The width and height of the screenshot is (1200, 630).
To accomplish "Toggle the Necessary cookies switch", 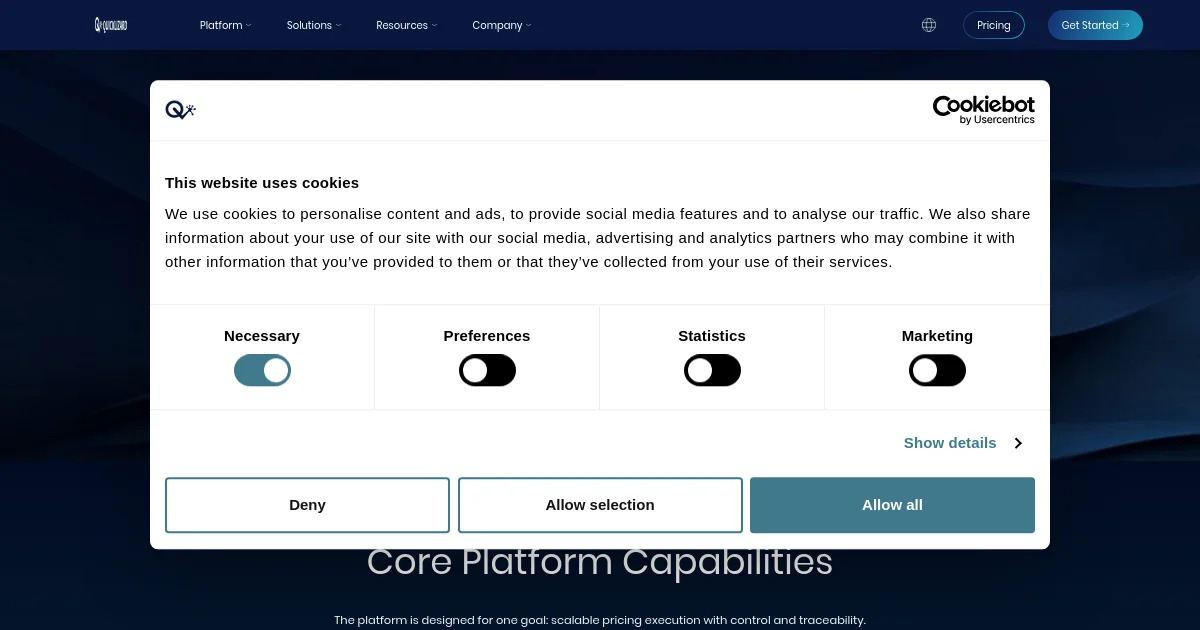I will point(262,371).
